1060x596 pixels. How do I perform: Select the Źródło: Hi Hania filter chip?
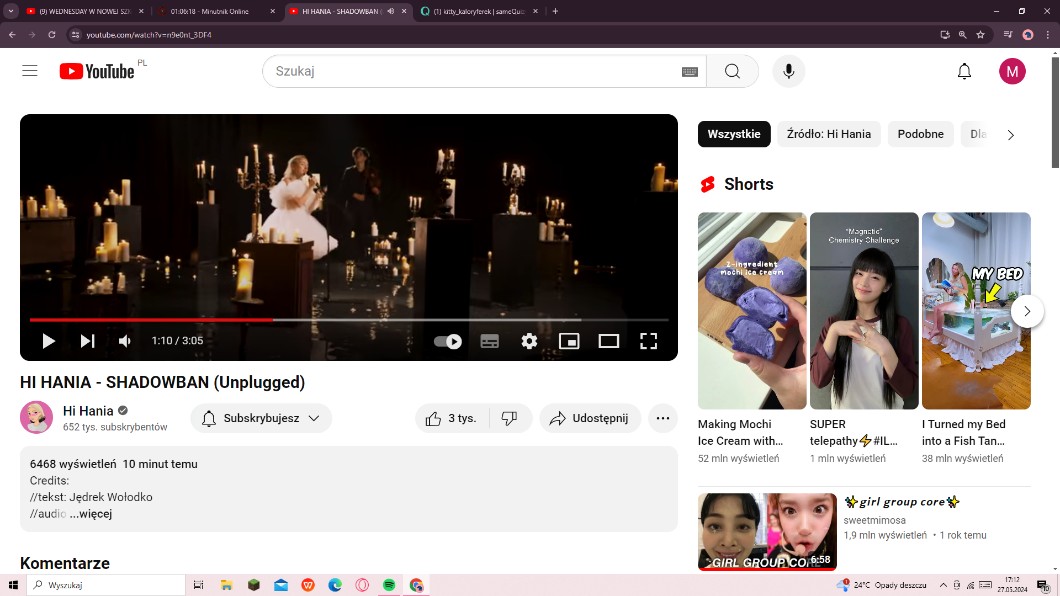(828, 134)
